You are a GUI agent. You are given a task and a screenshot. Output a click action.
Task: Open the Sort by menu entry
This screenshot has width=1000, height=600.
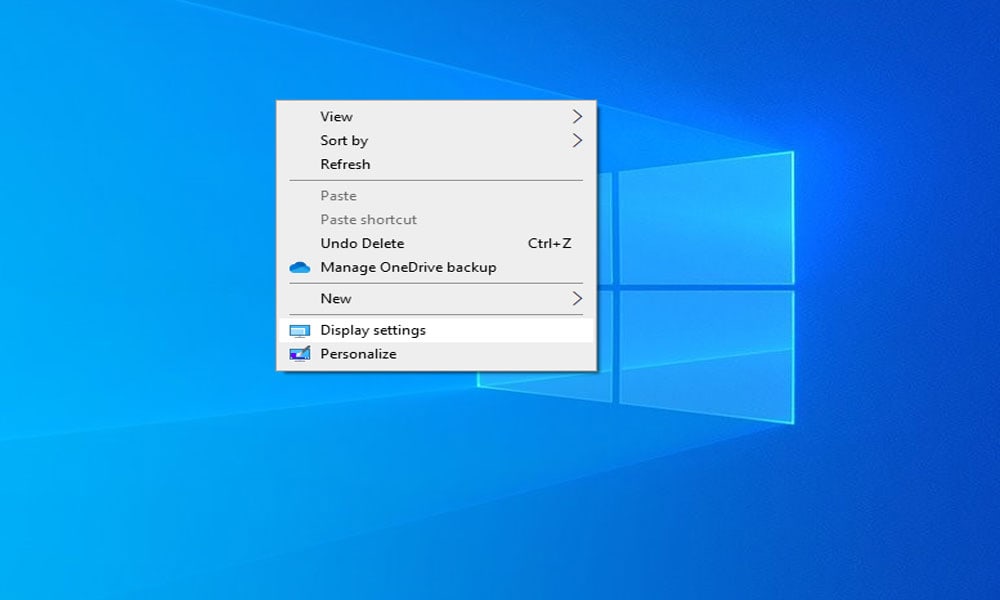click(x=436, y=140)
